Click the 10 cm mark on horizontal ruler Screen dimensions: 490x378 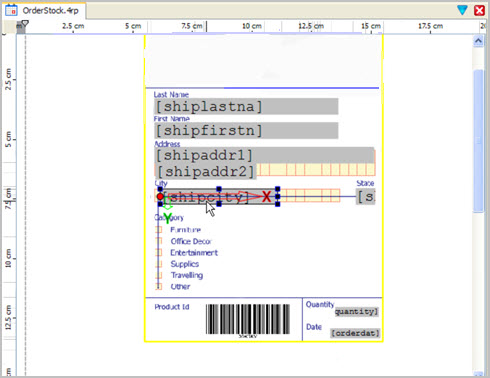252,26
